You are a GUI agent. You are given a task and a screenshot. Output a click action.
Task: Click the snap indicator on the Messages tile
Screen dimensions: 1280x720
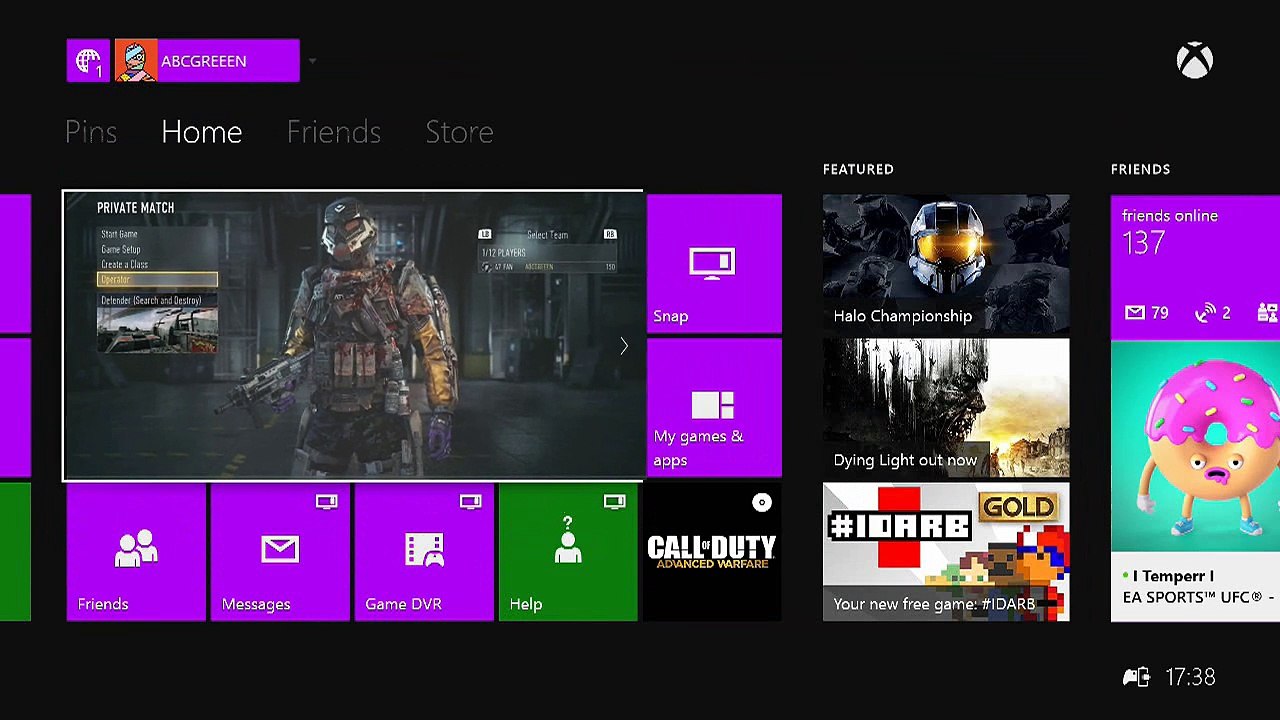[x=327, y=502]
